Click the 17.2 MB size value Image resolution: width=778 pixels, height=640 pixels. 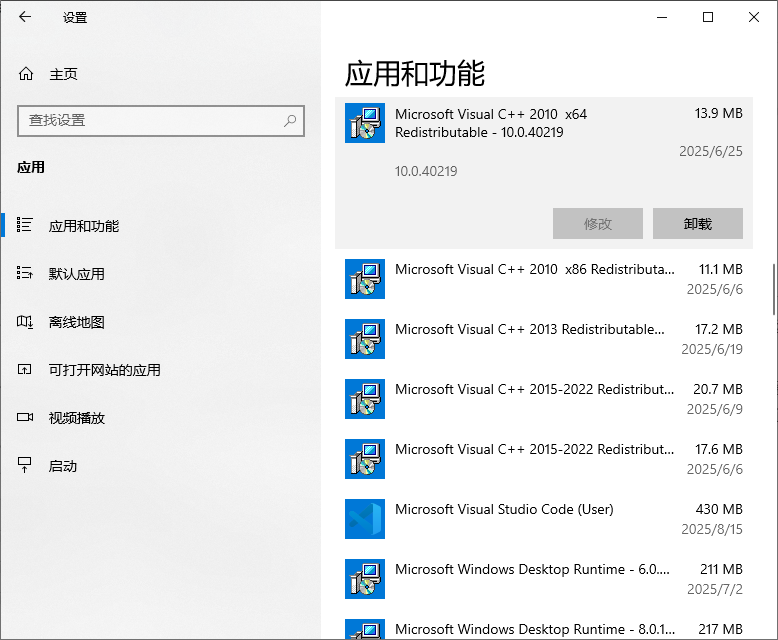tap(718, 329)
